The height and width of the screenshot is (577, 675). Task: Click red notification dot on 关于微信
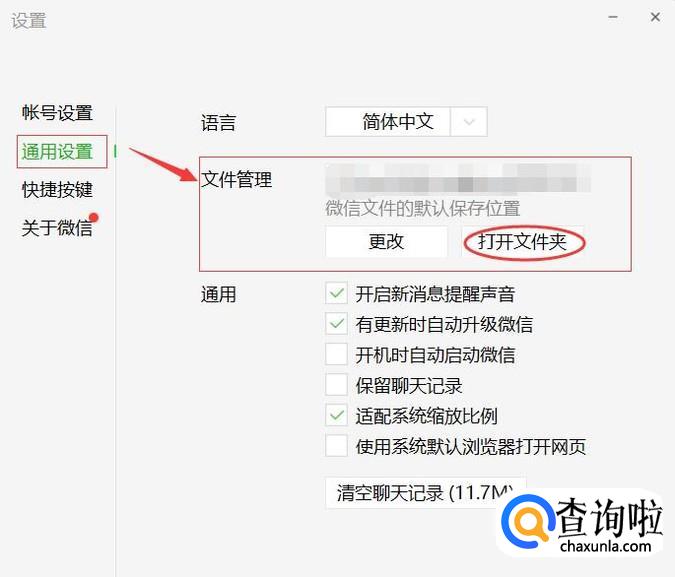point(94,217)
